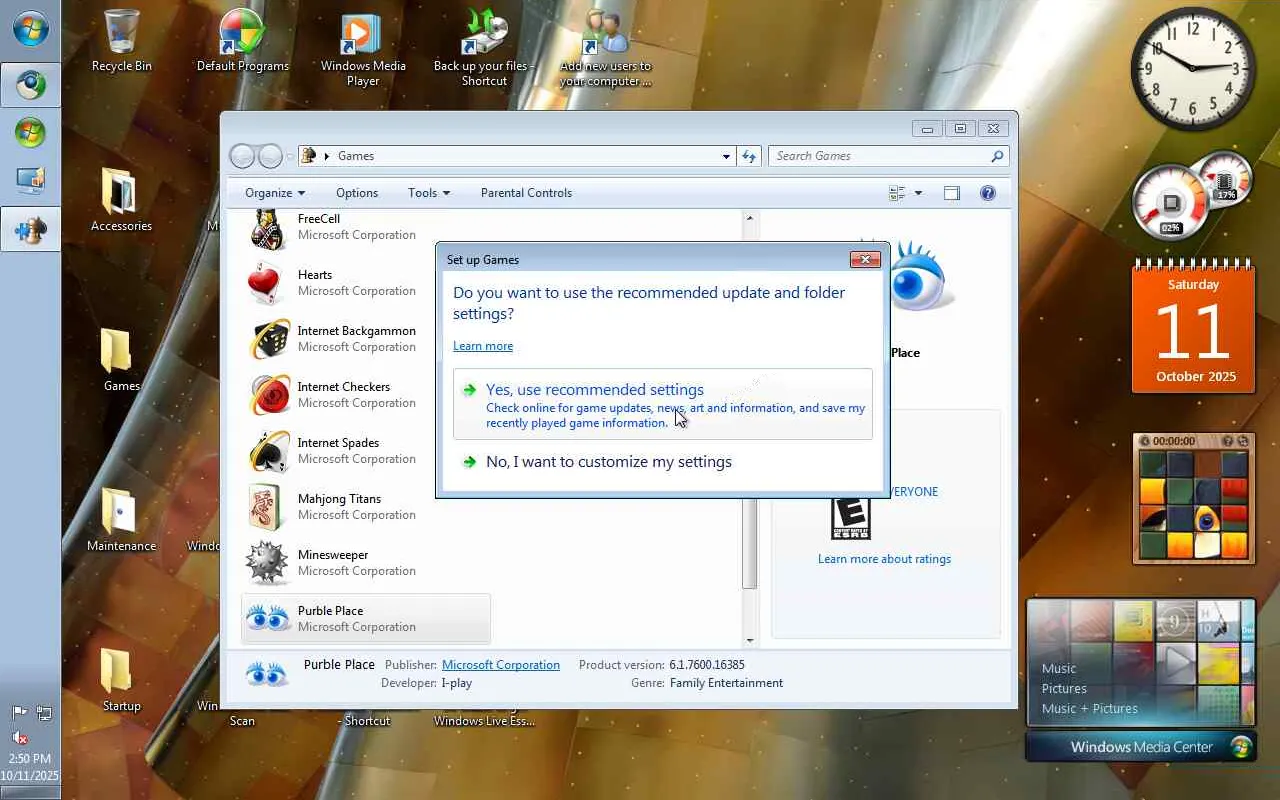This screenshot has height=800, width=1280.
Task: Click the blue orb taskbar icon below Start
Action: tap(30, 84)
